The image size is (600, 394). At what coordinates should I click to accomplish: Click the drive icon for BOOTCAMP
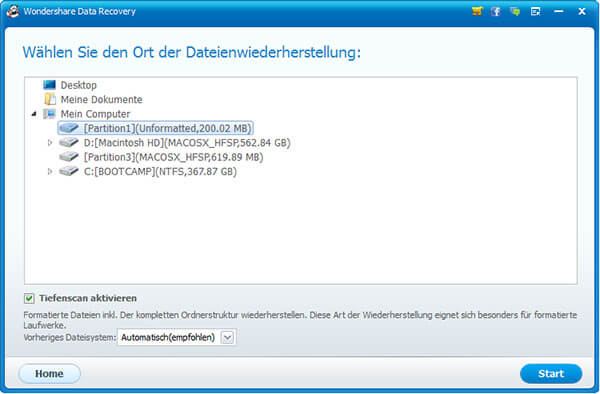69,171
